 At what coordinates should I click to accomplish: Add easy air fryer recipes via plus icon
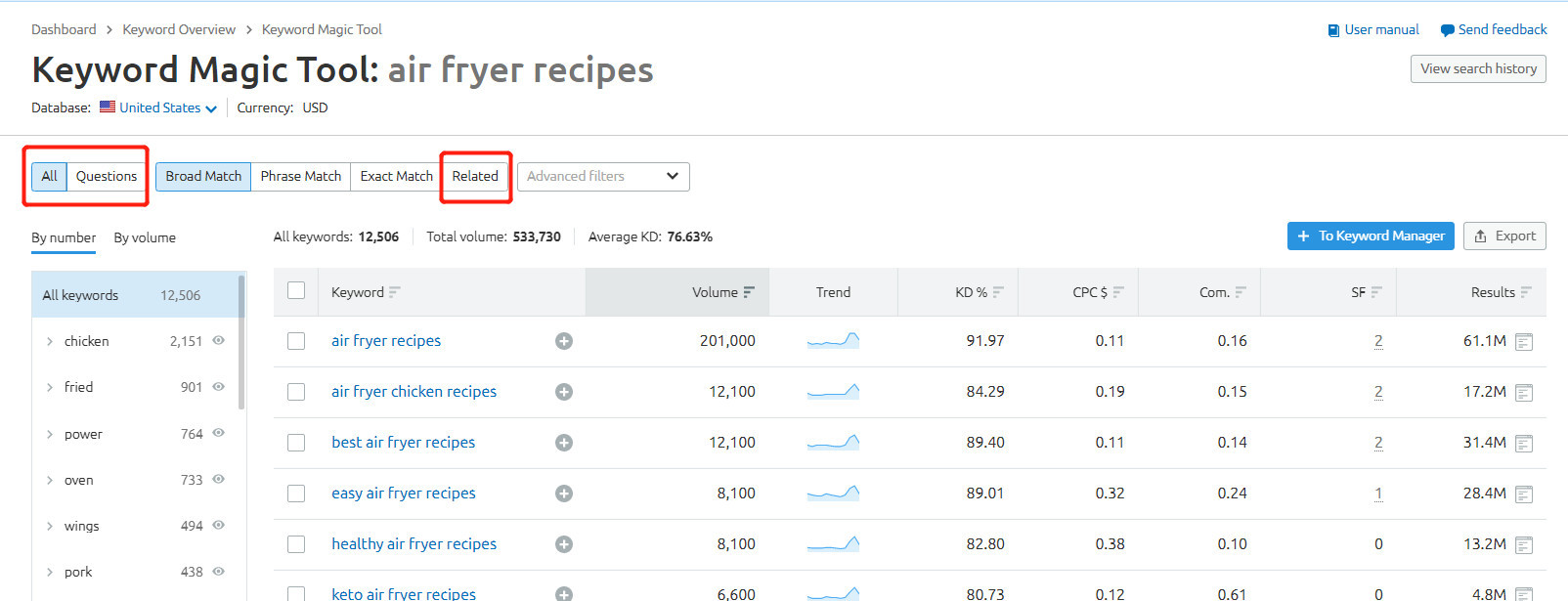point(564,494)
